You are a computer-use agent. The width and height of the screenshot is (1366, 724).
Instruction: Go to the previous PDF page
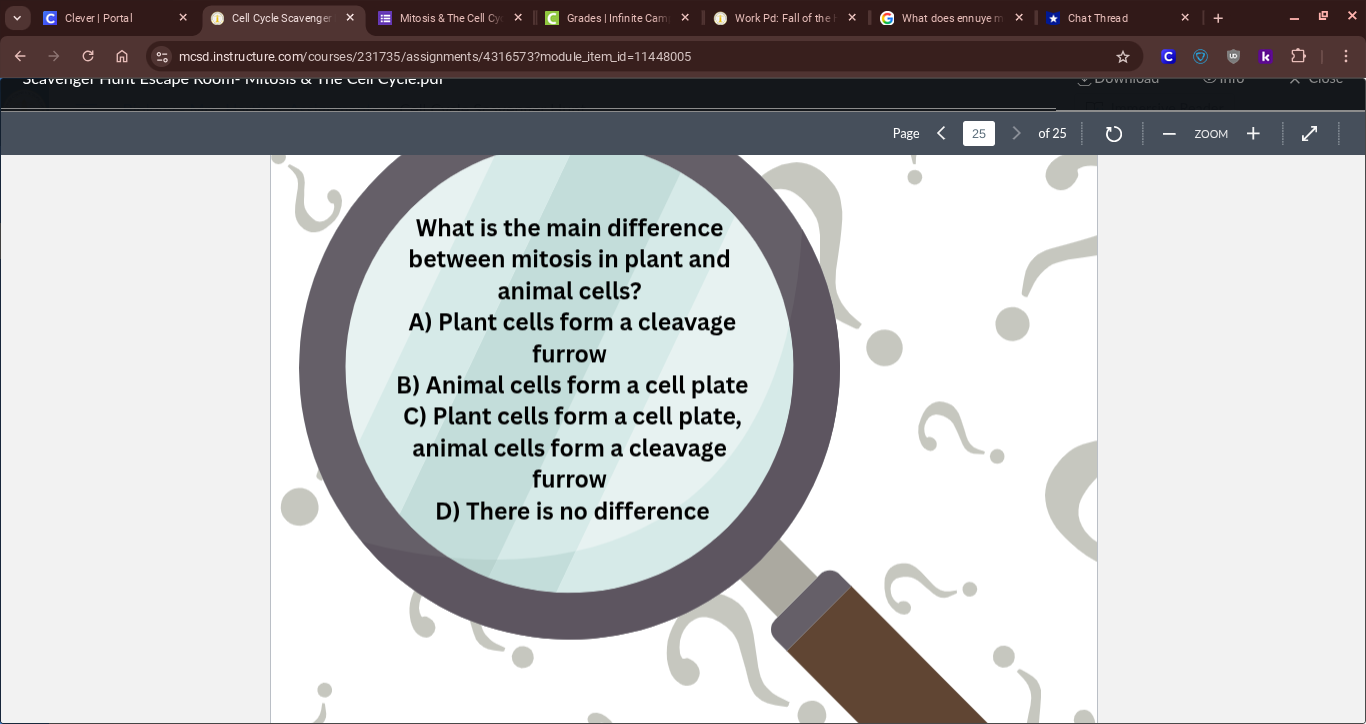941,133
